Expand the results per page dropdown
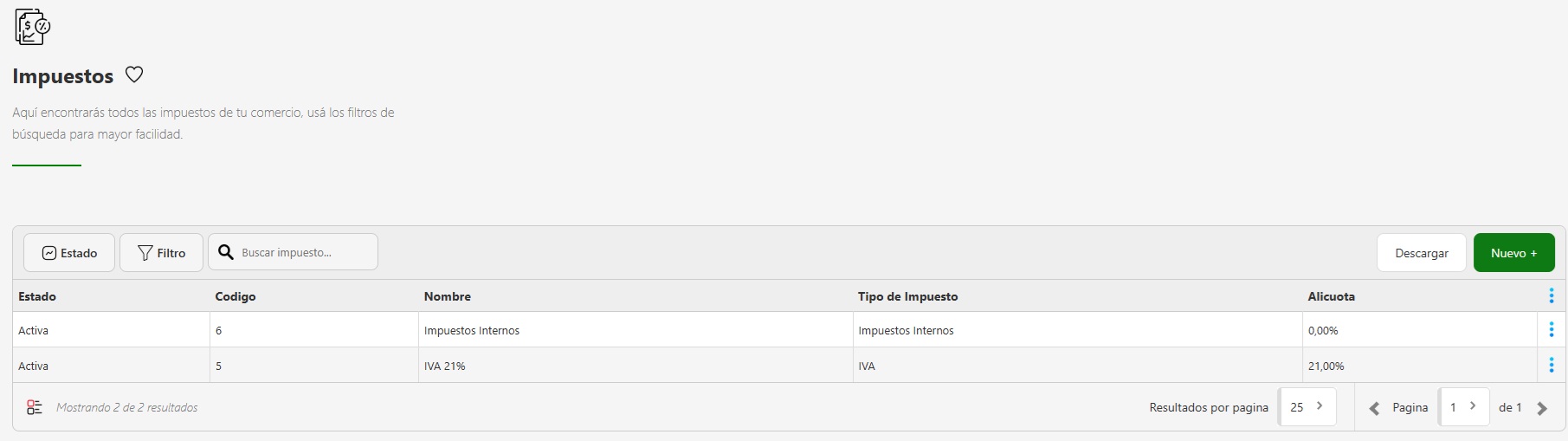 tap(1307, 407)
